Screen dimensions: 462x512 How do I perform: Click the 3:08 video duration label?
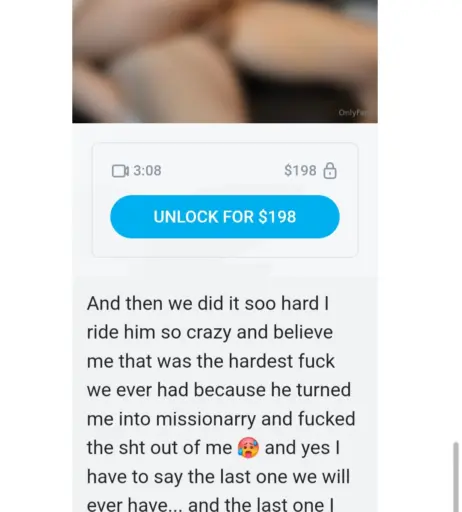click(147, 171)
